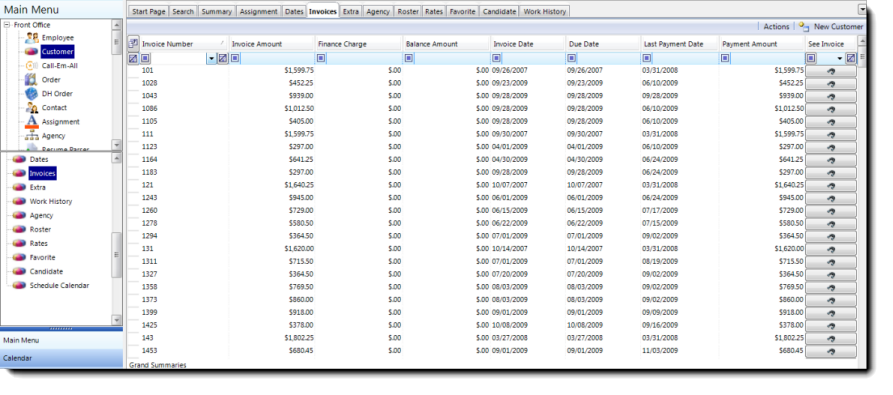The width and height of the screenshot is (893, 395).
Task: Open the Summary tab
Action: (216, 11)
